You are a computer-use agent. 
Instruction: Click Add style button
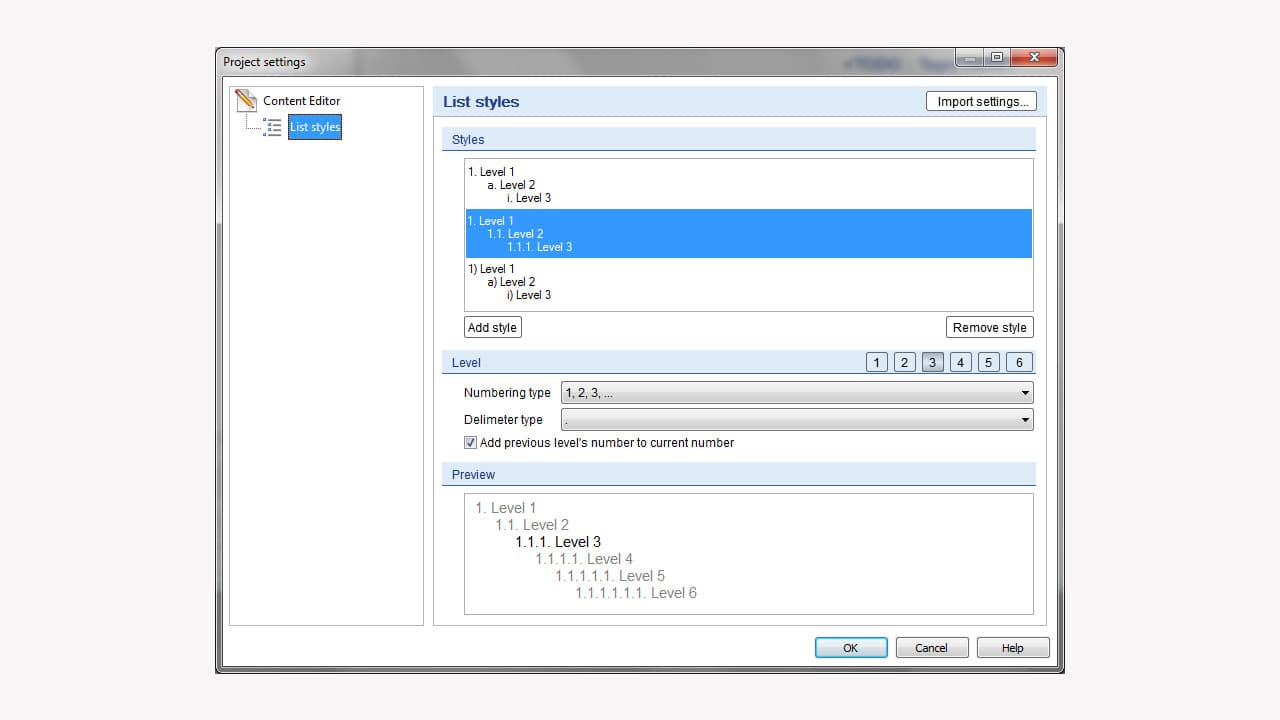click(x=492, y=328)
